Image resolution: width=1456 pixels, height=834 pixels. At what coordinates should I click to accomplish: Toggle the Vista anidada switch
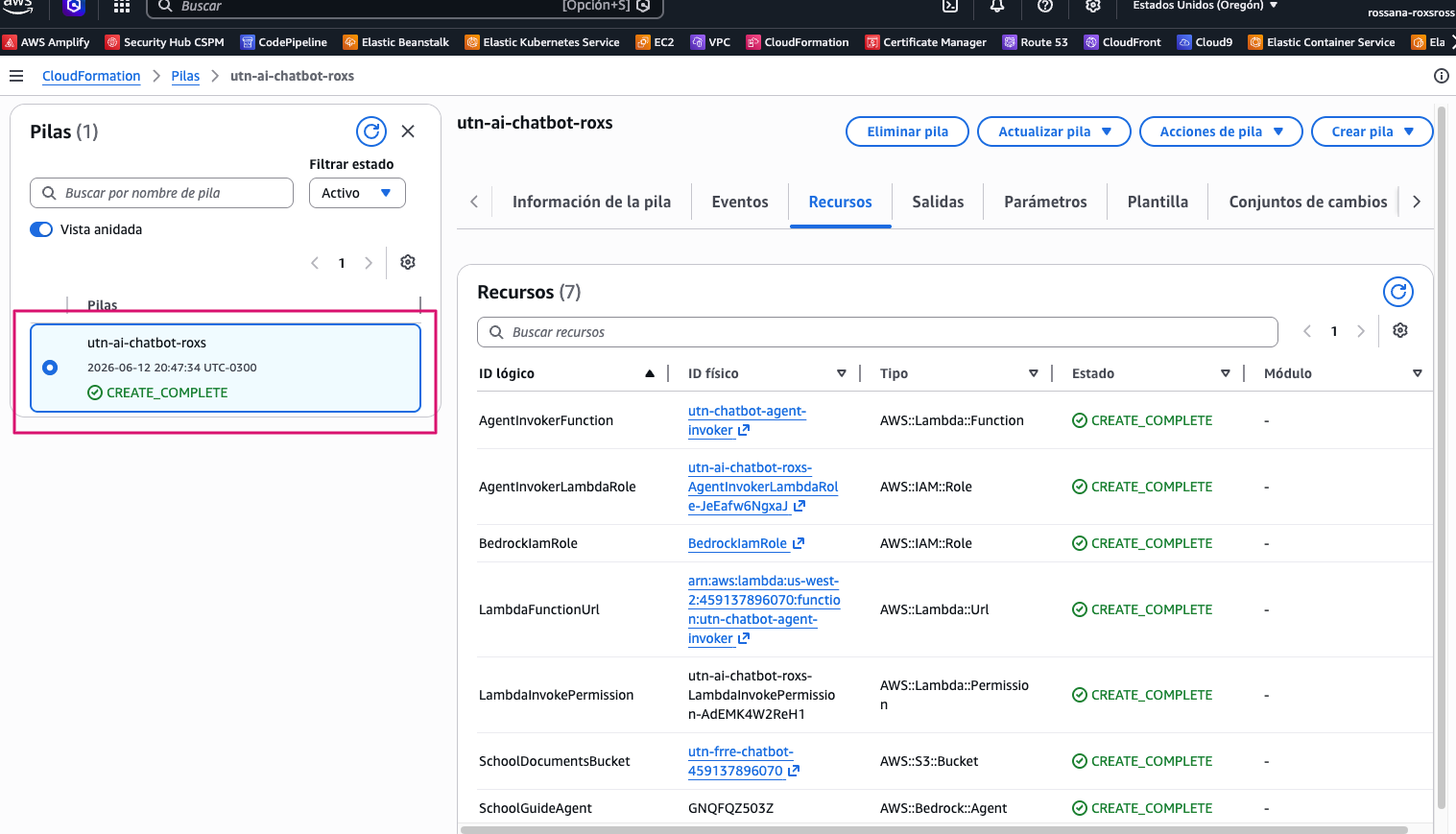41,229
